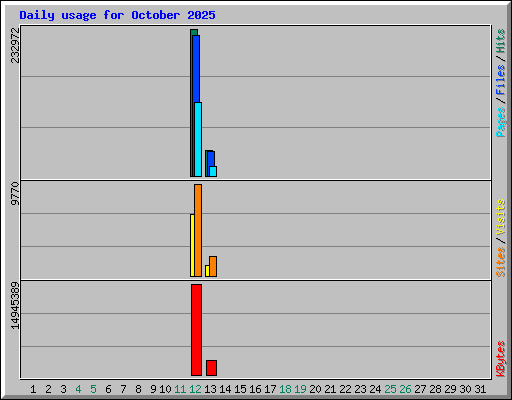Click the 14945389 axis value

[x=15, y=305]
